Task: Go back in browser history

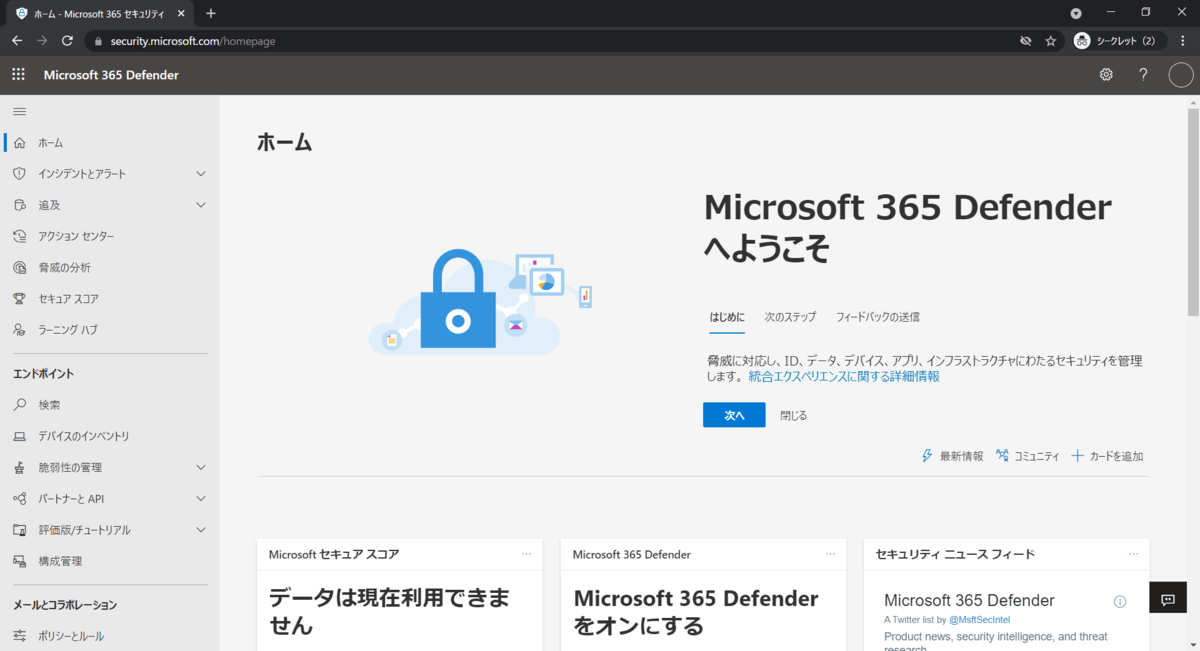Action: coord(16,41)
